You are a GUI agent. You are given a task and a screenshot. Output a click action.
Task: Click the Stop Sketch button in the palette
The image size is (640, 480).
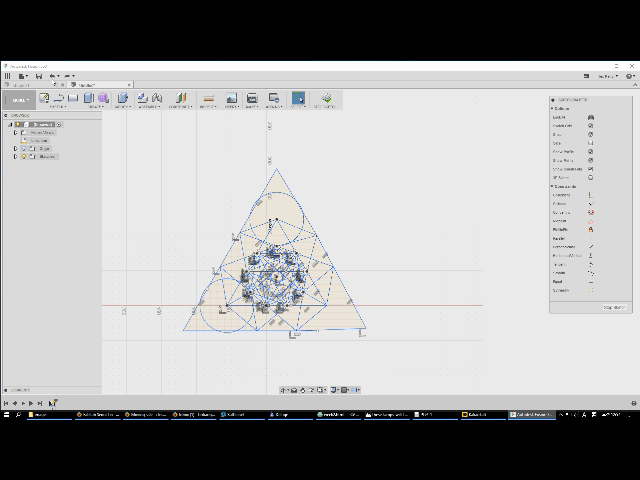(x=614, y=307)
